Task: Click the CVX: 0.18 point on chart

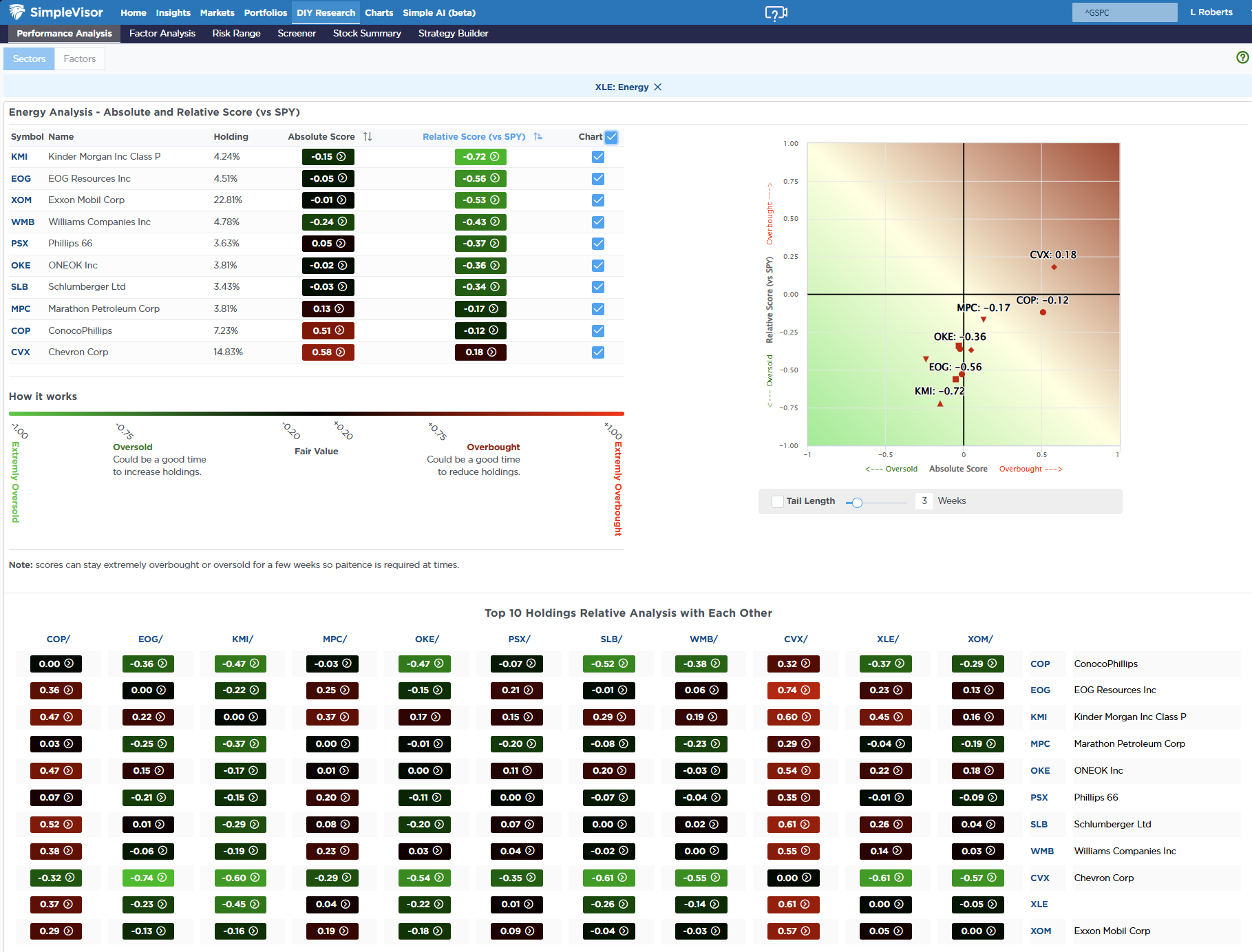Action: [x=1054, y=267]
